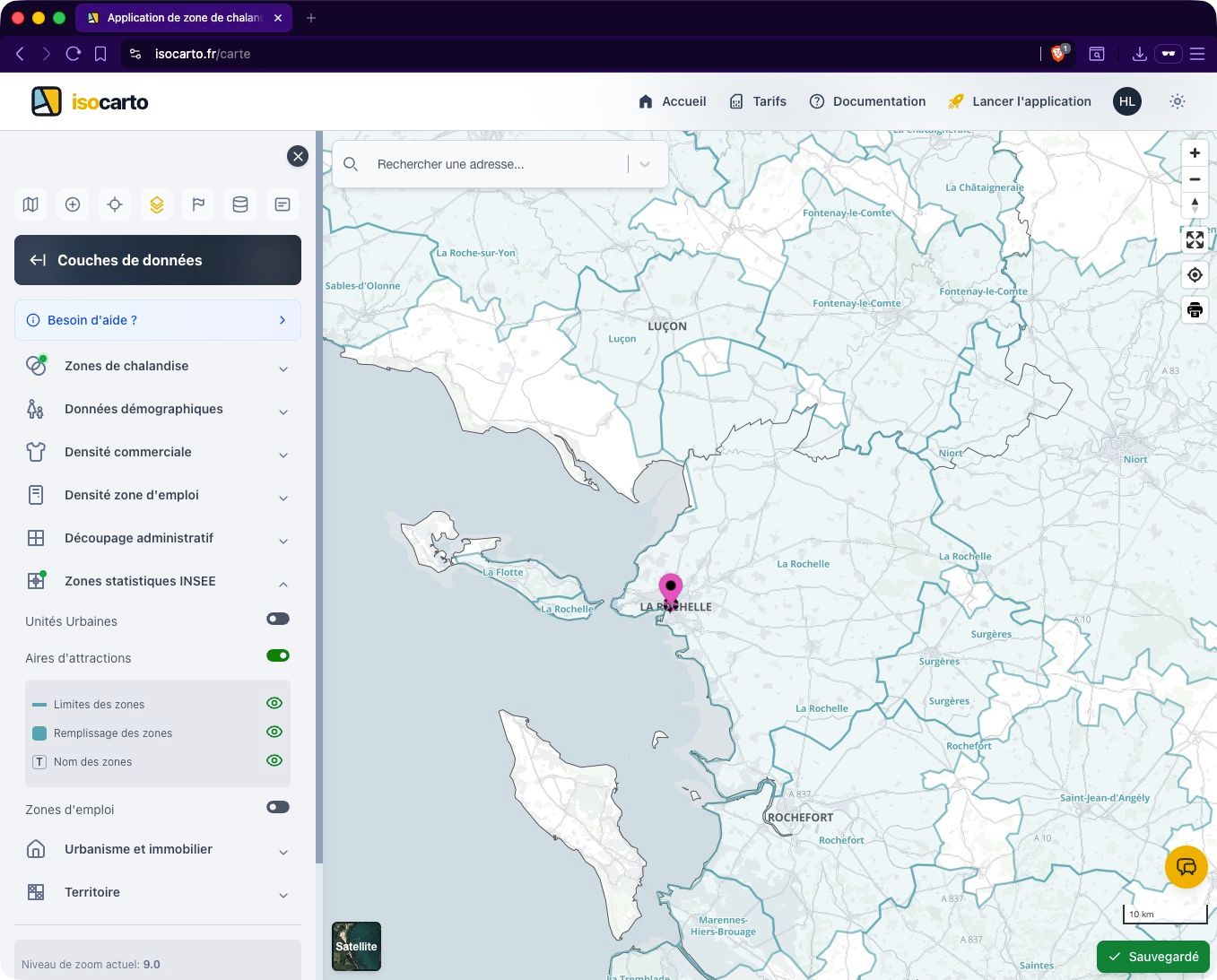Viewport: 1217px width, 980px height.
Task: Click the Remplissage des zones color swatch
Action: (x=39, y=733)
